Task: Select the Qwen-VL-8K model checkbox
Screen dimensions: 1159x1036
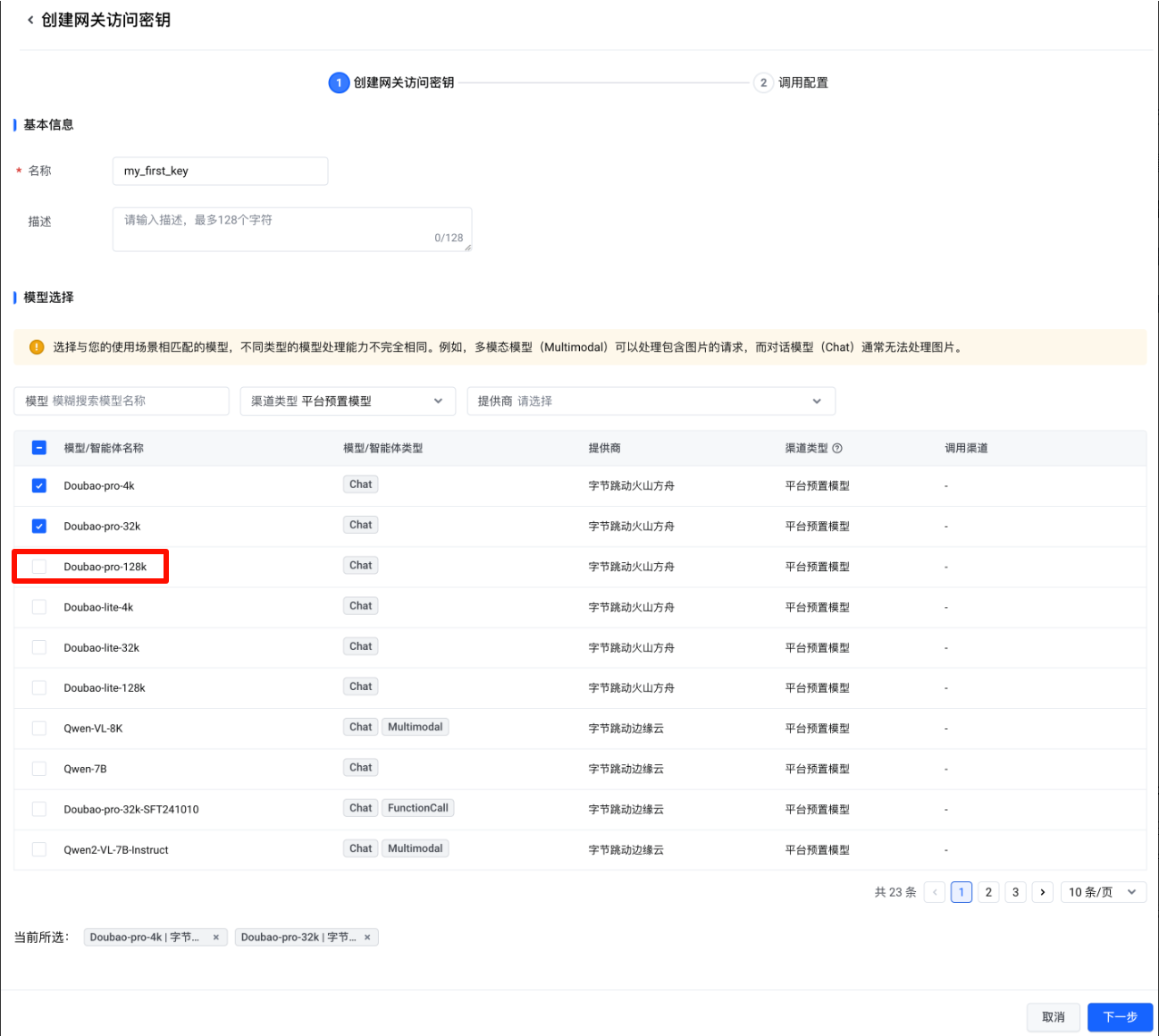Action: 39,729
